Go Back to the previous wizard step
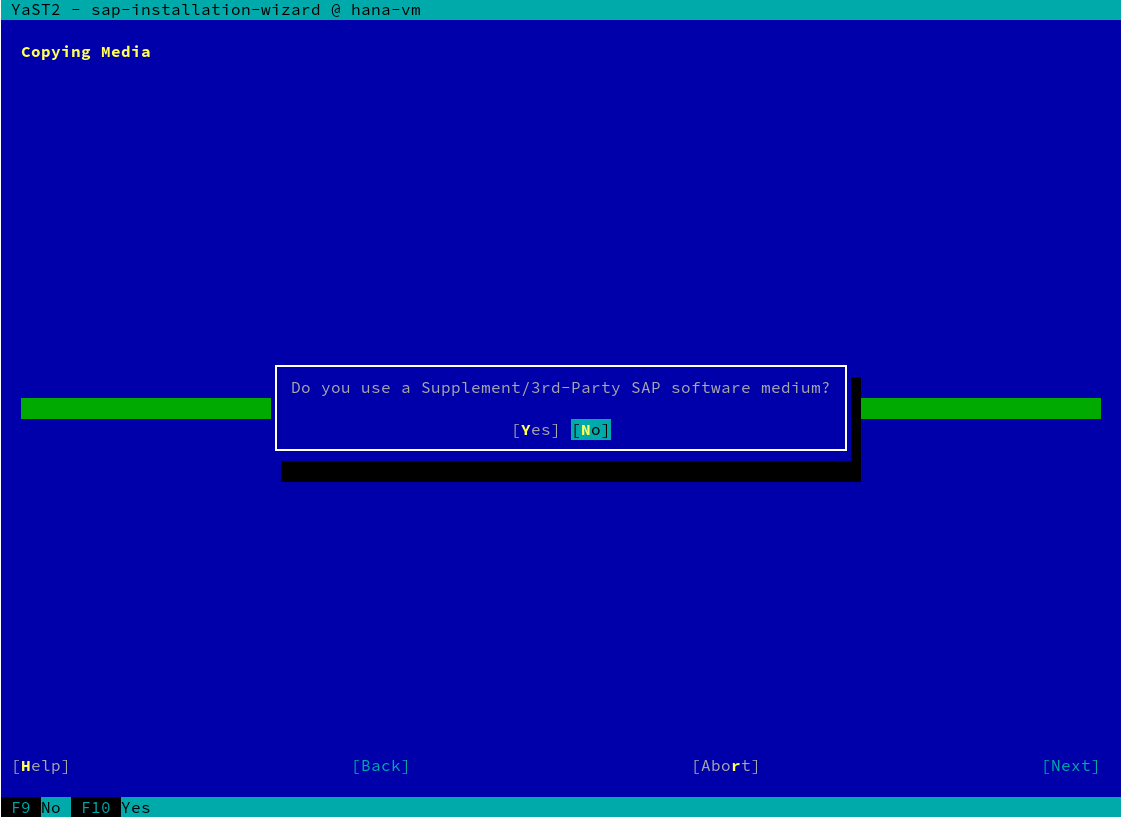Image resolution: width=1122 pixels, height=817 pixels. (381, 766)
